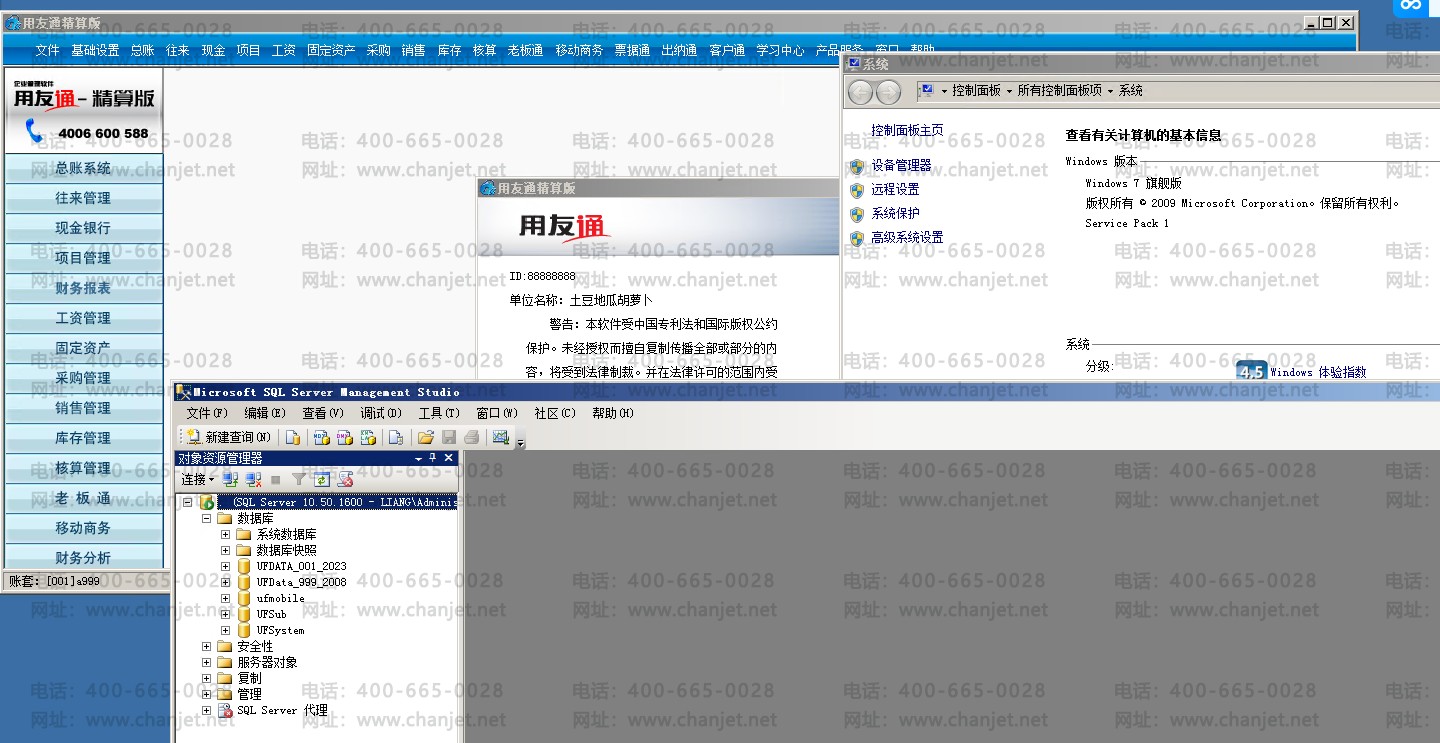This screenshot has width=1440, height=743.
Task: Click 新建查询(N) button in SSMS
Action: [x=229, y=437]
